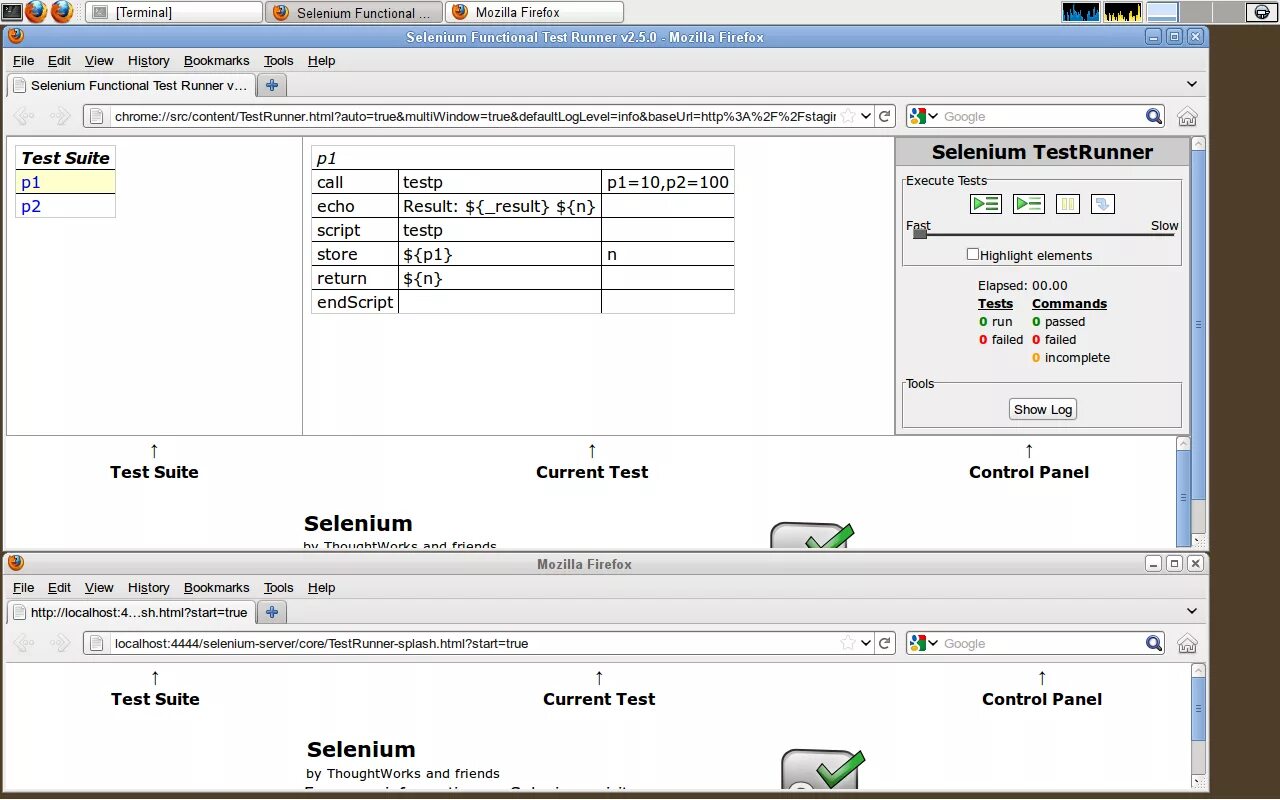1280x800 pixels.
Task: Select 'p1=10,p2=100' cell in test table
Action: click(668, 182)
